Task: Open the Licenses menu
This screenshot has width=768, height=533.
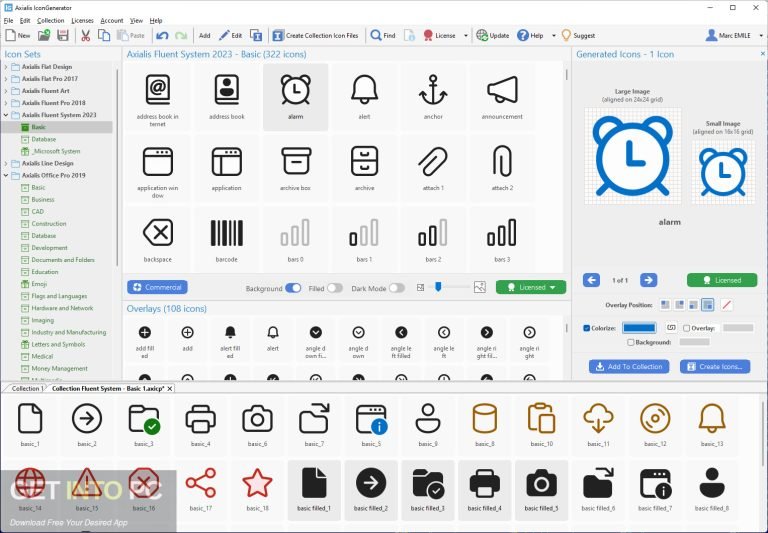Action: point(82,21)
